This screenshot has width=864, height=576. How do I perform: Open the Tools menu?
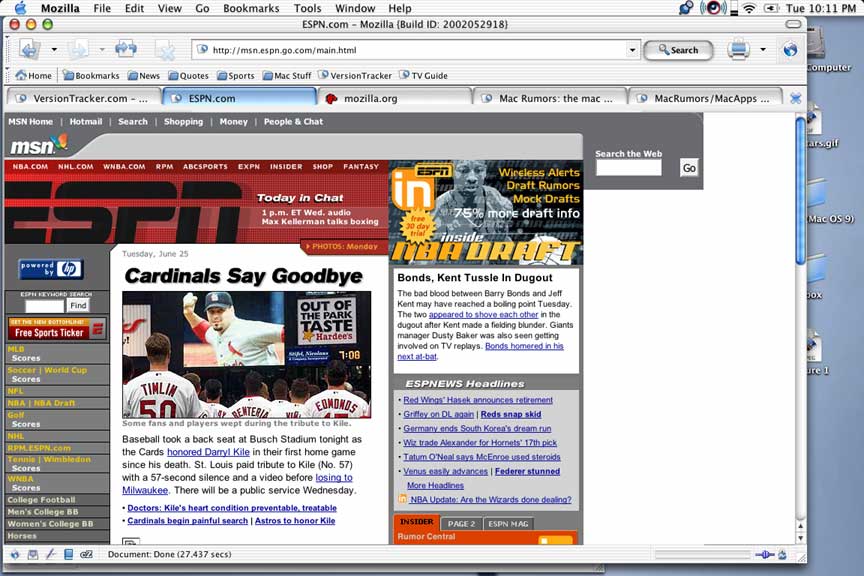(307, 8)
